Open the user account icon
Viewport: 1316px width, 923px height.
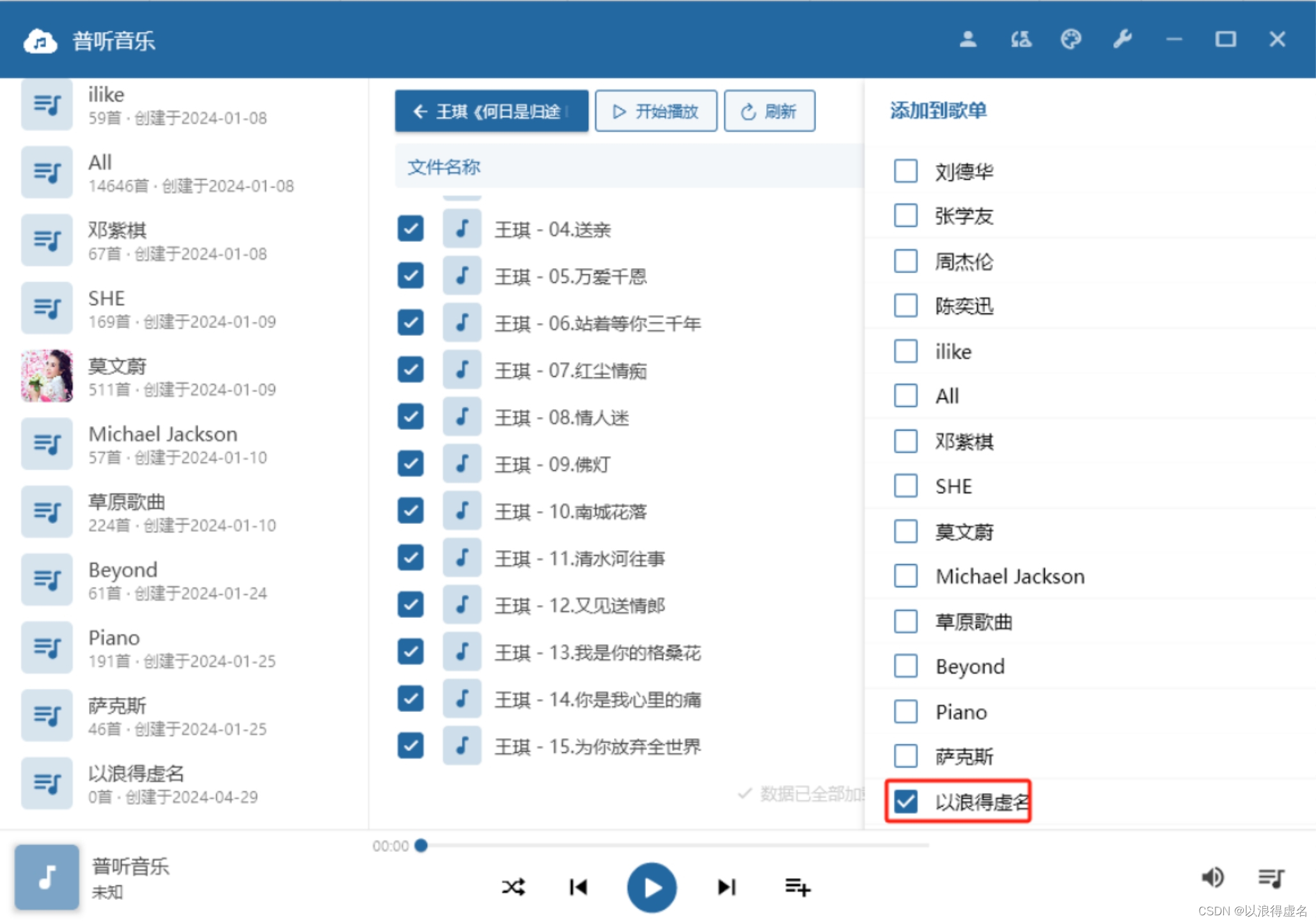coord(967,40)
